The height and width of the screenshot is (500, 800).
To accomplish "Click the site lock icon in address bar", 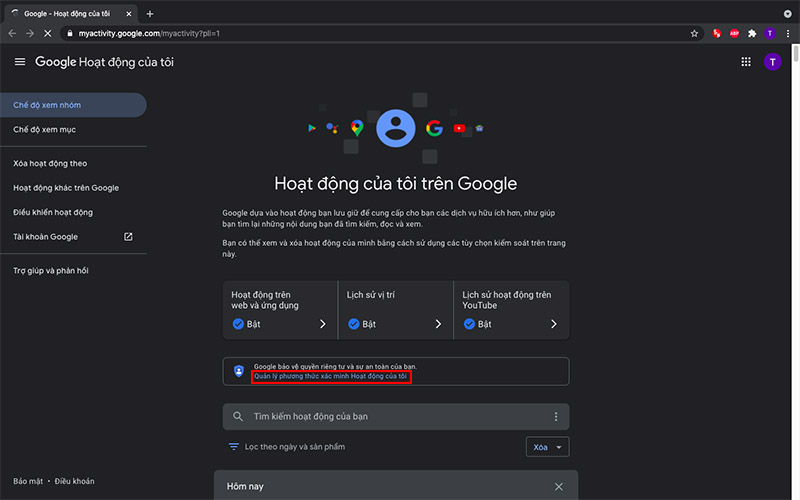I will [70, 33].
